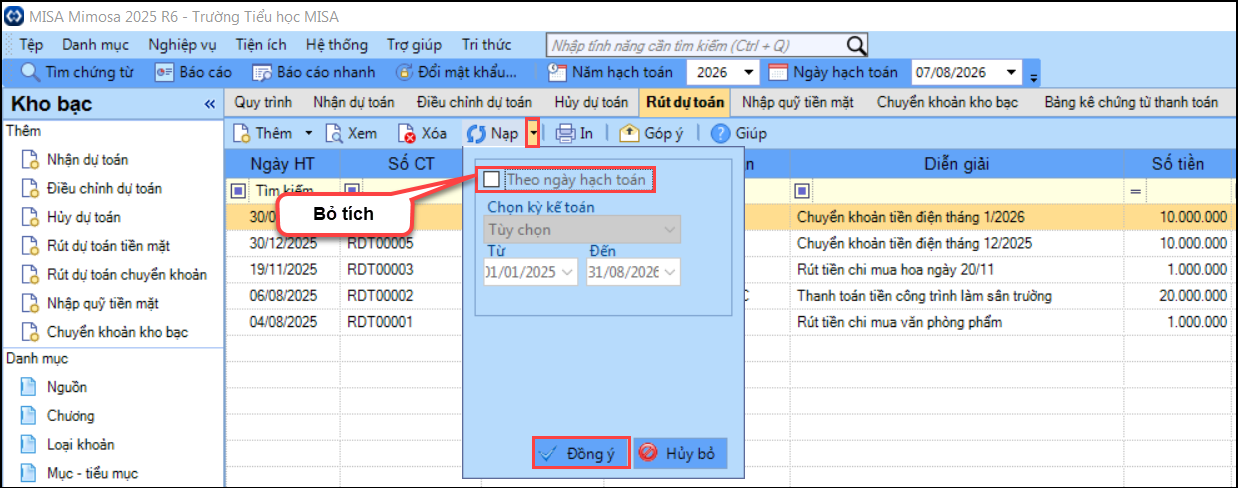
Task: Toggle Theo ngày hạch toán checkbox
Action: tap(491, 180)
